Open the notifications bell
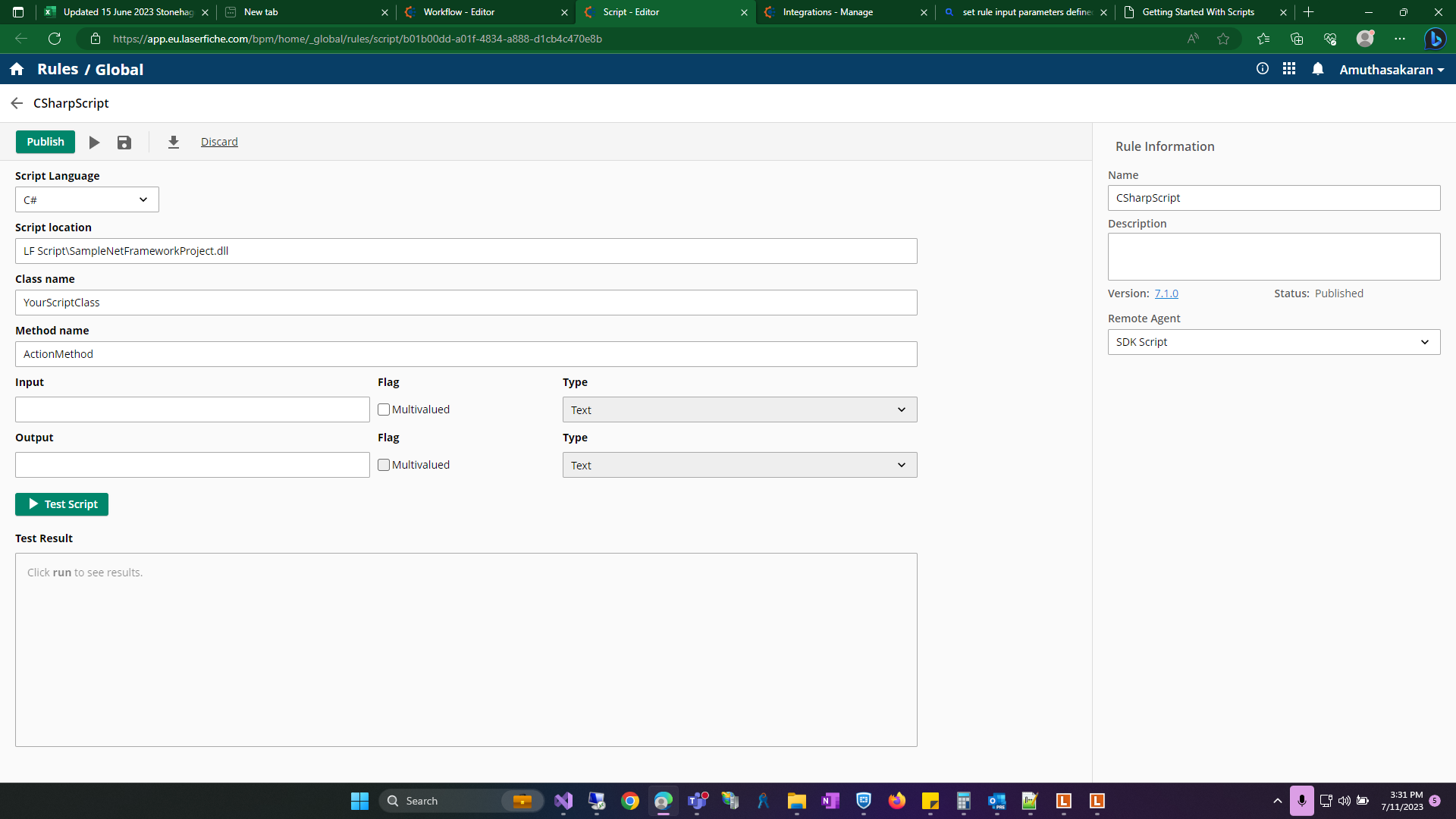The height and width of the screenshot is (819, 1456). coord(1318,69)
